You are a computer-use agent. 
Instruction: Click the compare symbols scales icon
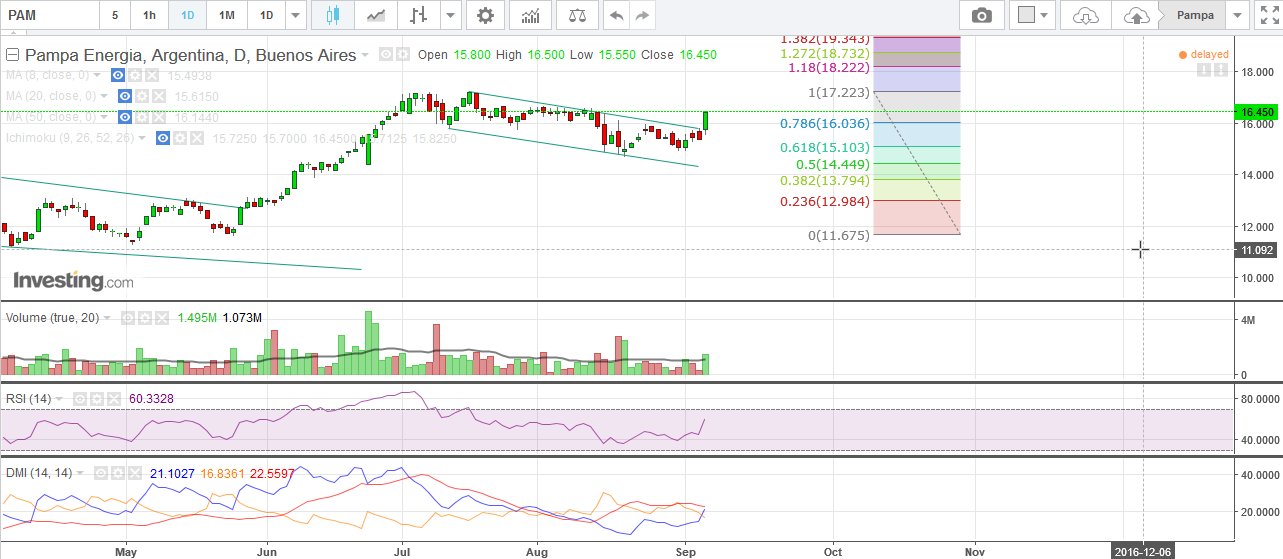(x=578, y=15)
